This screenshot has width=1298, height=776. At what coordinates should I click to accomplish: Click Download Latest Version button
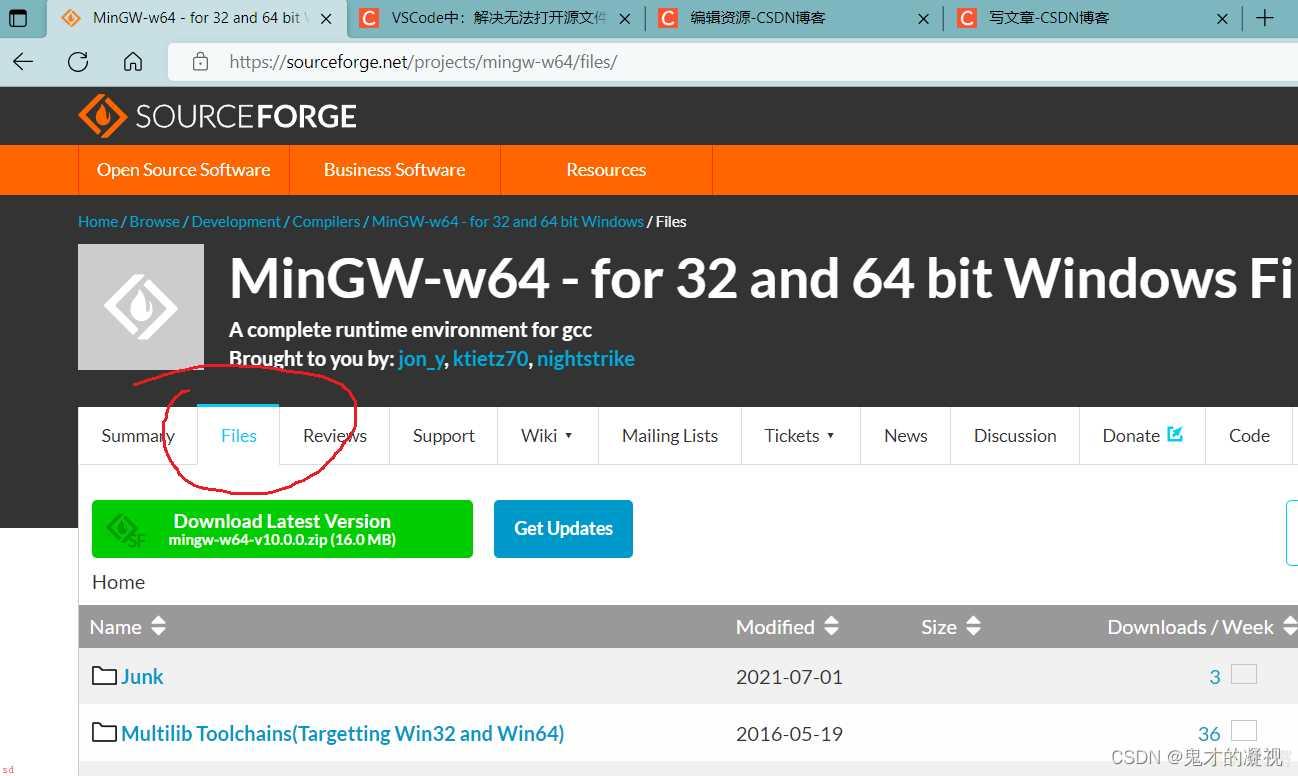click(282, 529)
